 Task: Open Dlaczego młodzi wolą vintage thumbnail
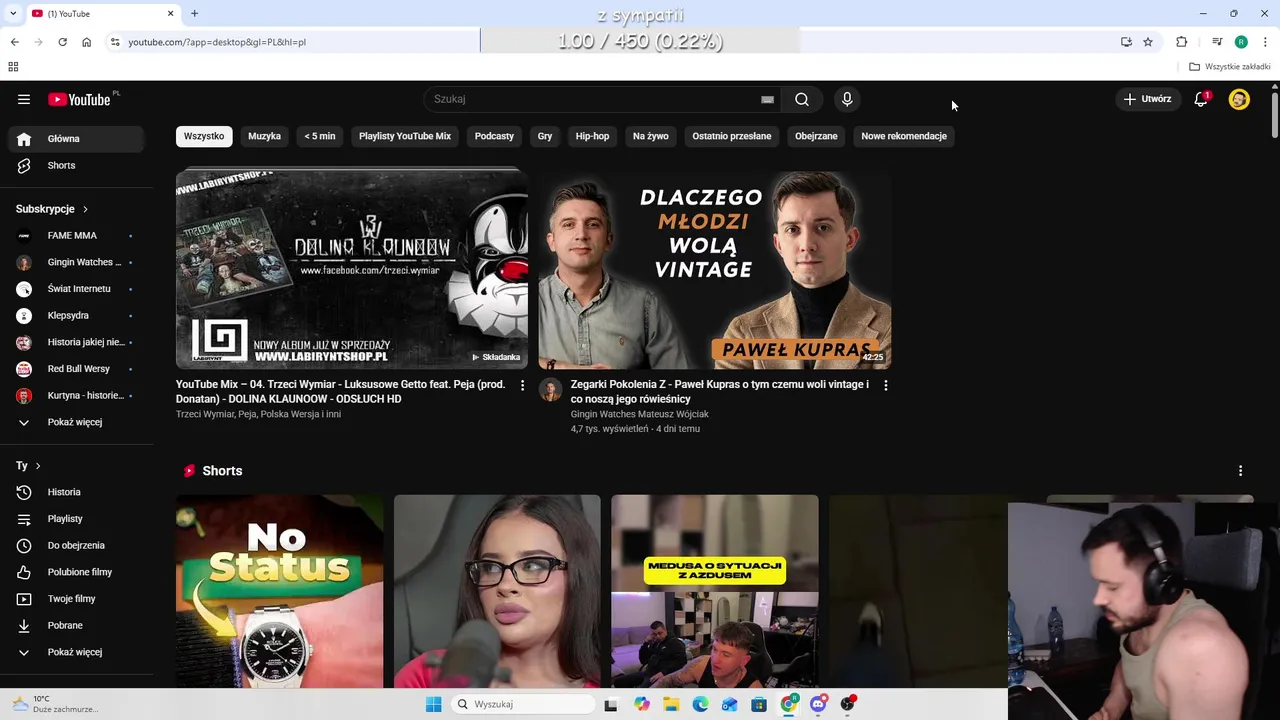[715, 269]
